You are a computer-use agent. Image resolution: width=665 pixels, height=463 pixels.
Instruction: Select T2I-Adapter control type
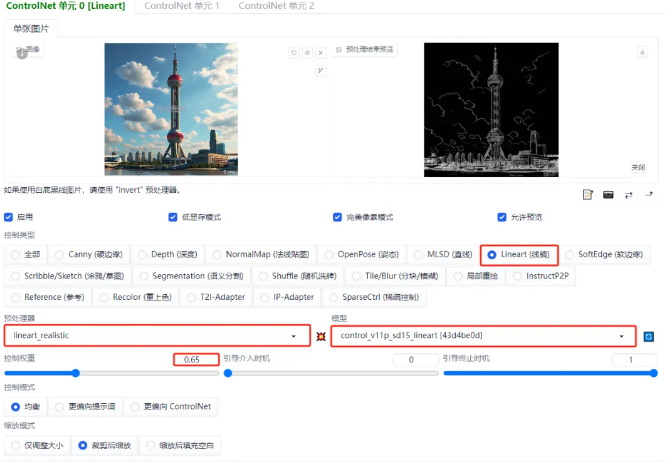[x=216, y=297]
